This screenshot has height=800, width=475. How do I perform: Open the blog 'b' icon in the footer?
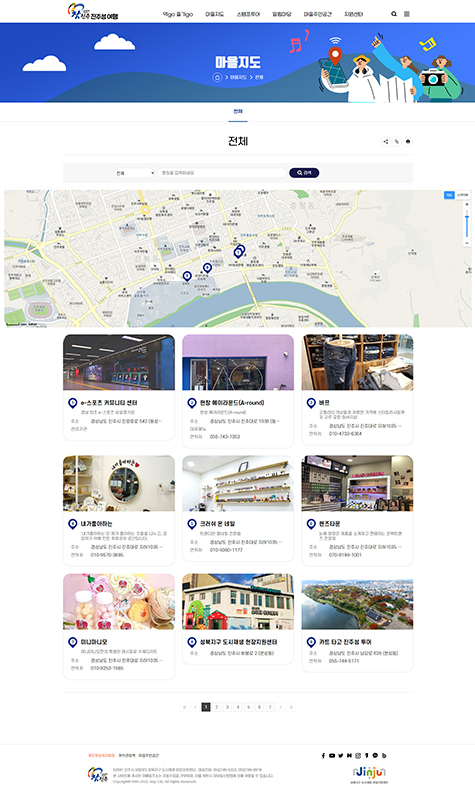[384, 756]
